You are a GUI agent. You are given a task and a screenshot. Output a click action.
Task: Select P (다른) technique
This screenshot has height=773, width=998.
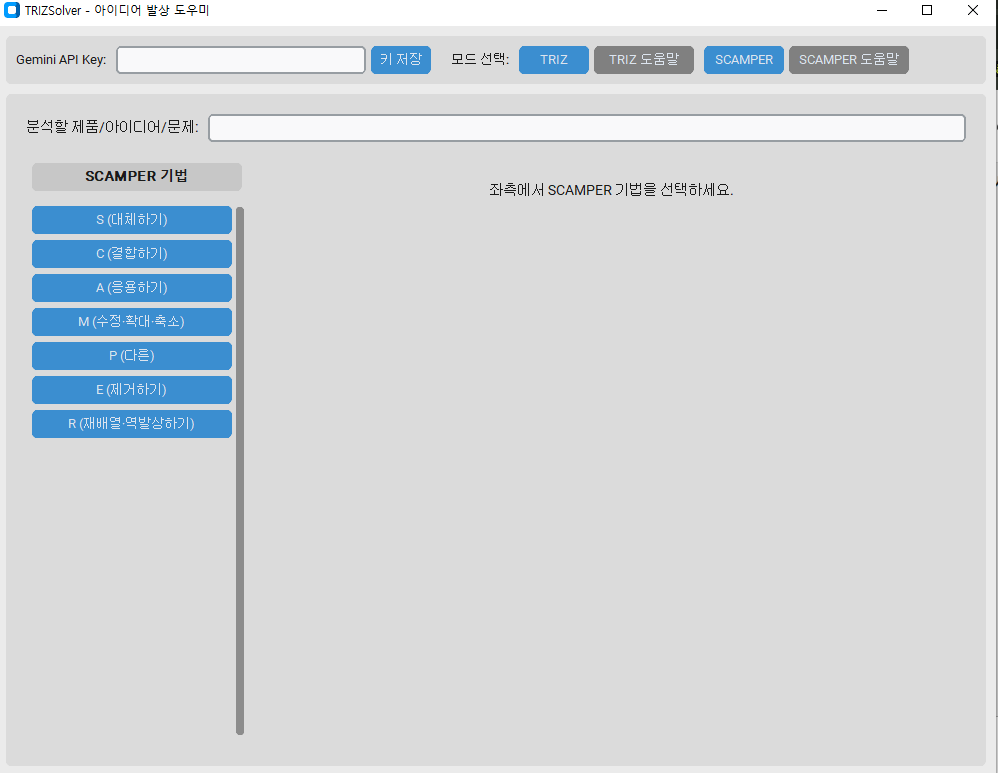click(132, 356)
